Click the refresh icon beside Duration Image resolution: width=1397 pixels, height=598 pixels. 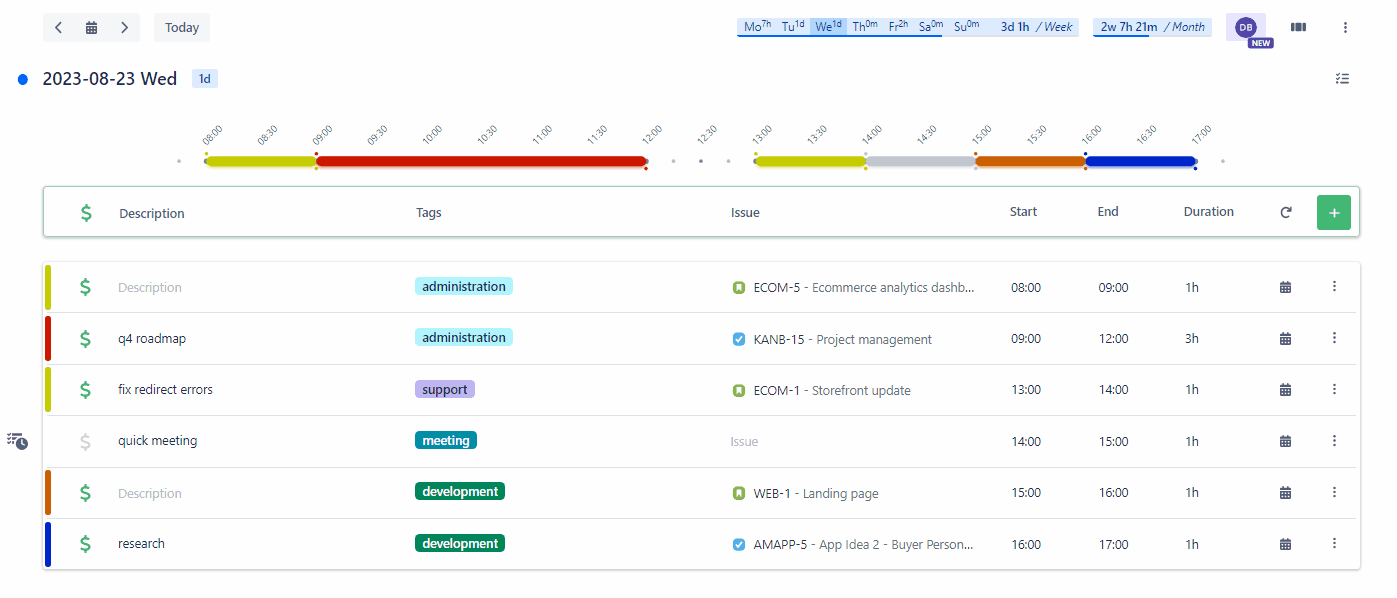(x=1286, y=212)
